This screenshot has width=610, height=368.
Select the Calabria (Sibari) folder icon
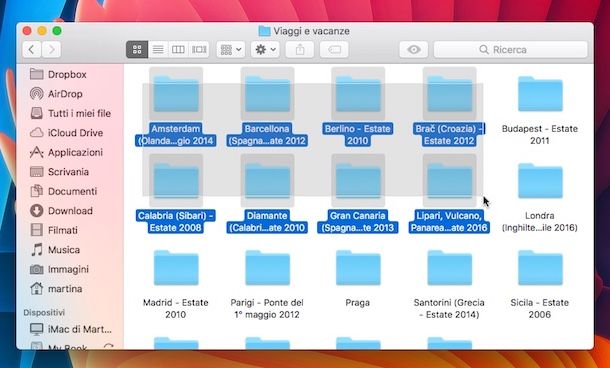(x=176, y=181)
